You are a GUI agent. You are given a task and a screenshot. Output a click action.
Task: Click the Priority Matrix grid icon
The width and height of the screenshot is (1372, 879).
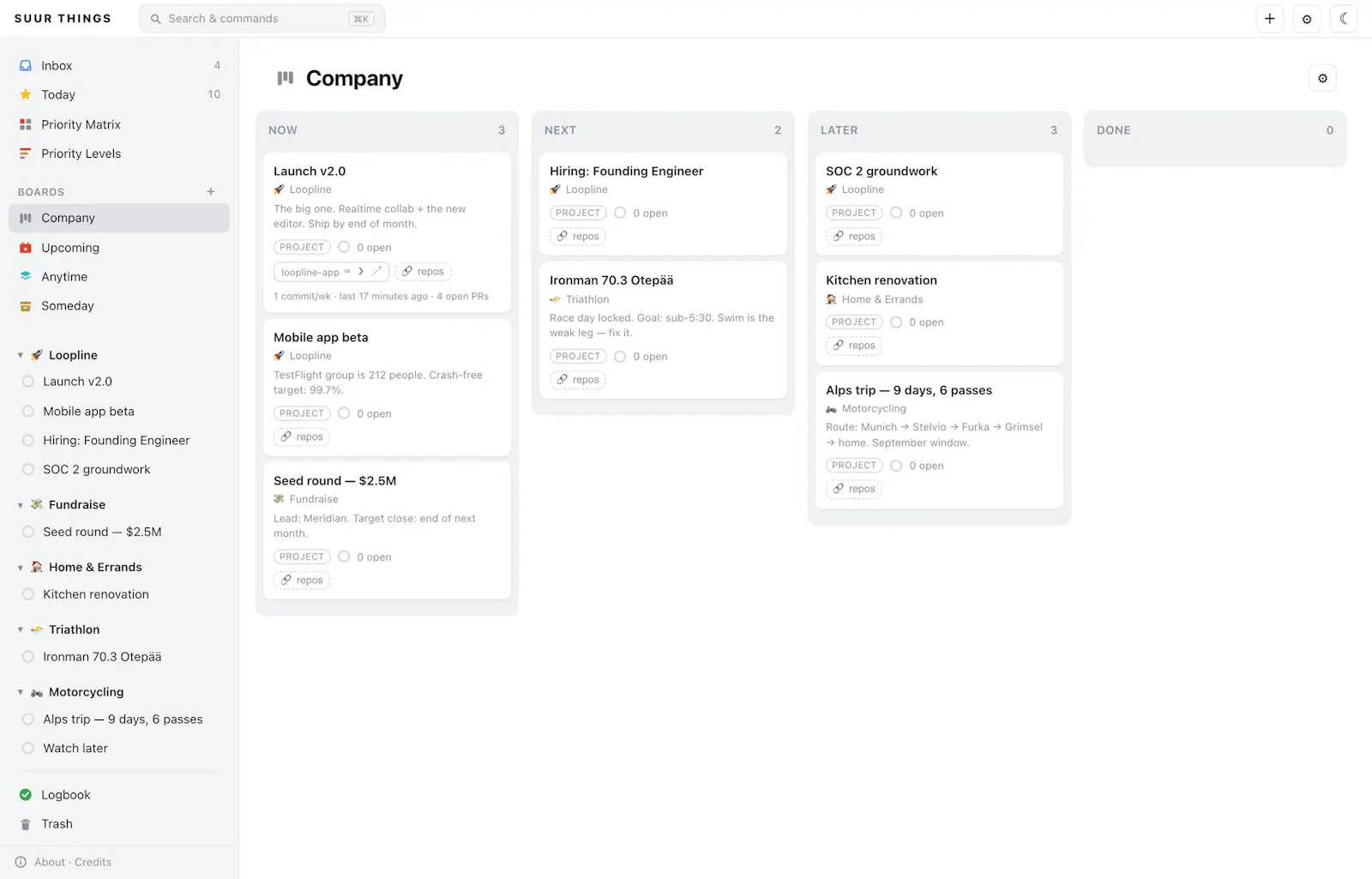(x=26, y=124)
